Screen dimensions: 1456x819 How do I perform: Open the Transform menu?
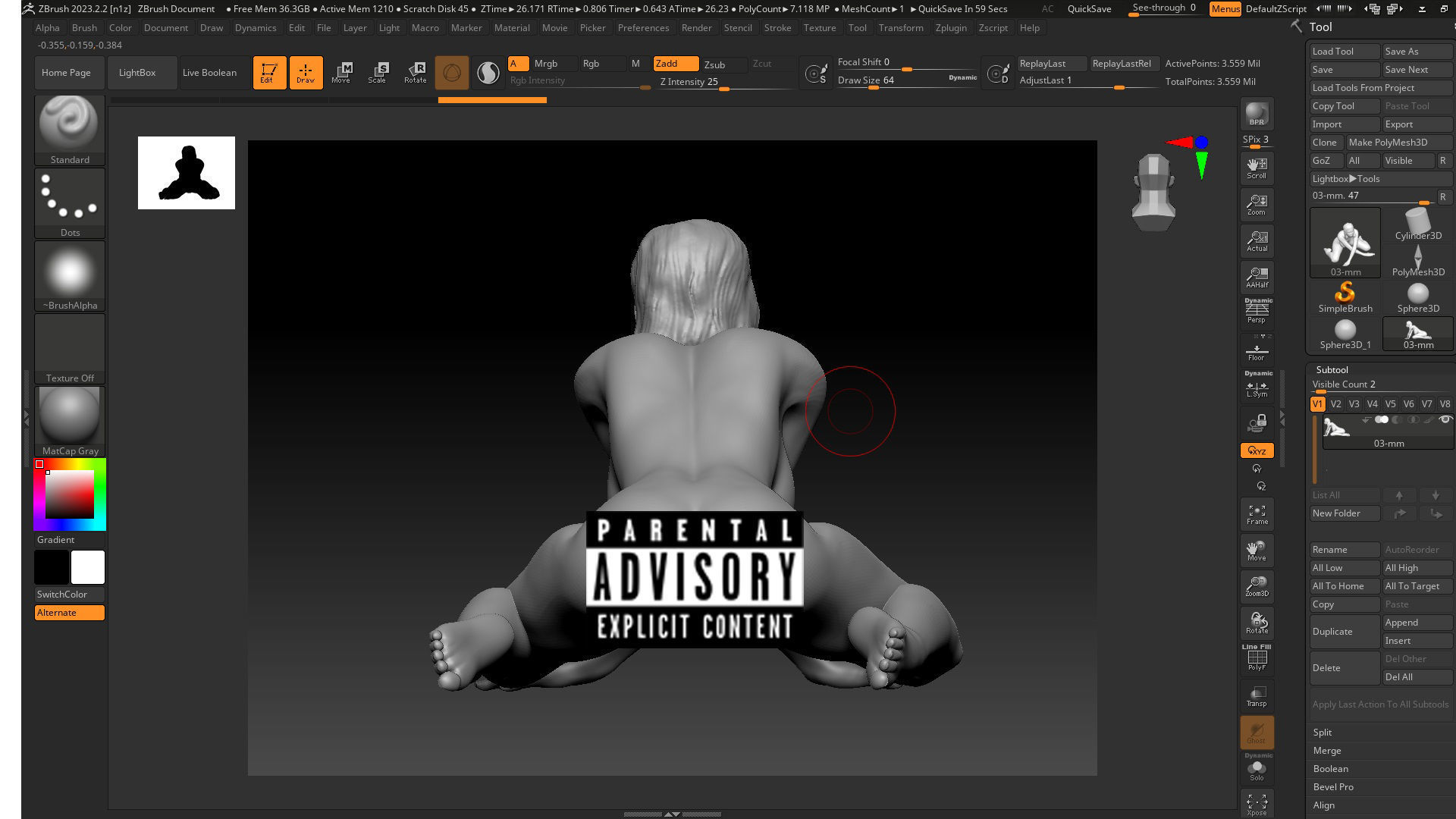(901, 27)
